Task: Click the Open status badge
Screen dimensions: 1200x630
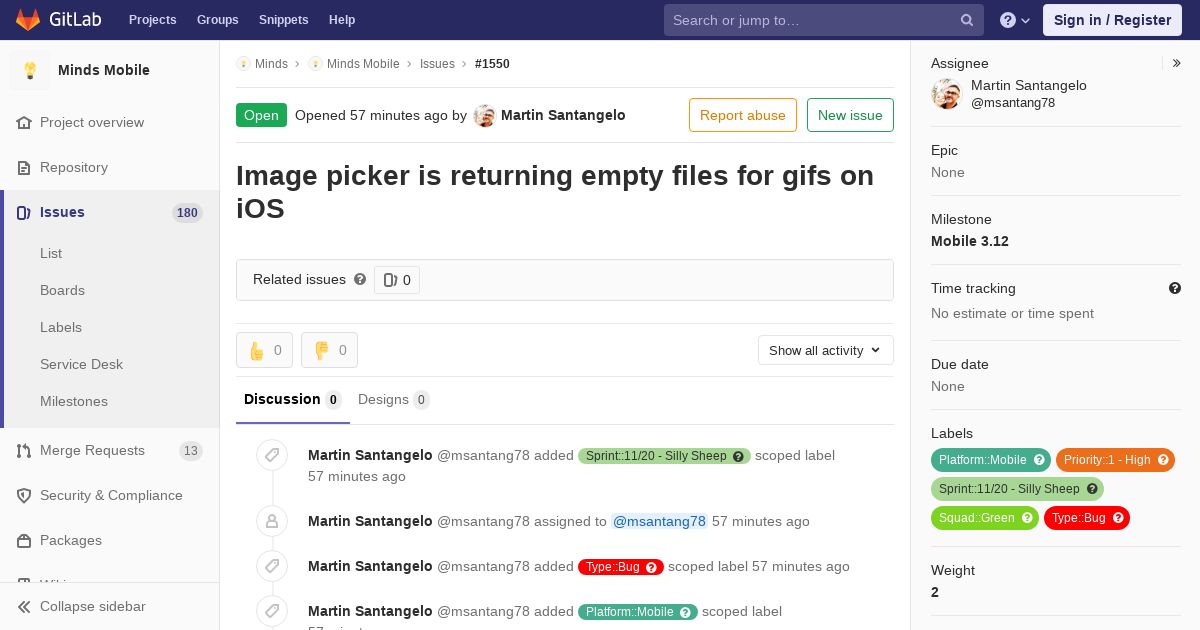Action: tap(261, 115)
